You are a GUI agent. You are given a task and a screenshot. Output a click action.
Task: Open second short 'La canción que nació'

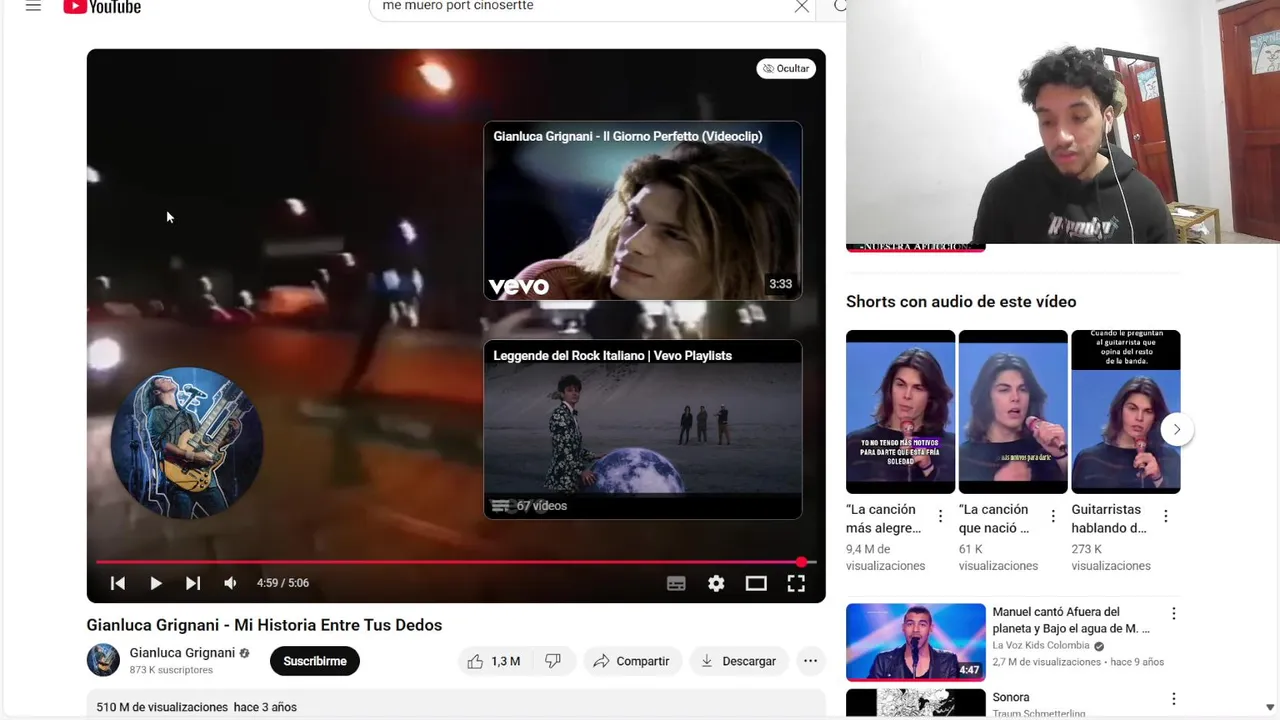point(1013,411)
